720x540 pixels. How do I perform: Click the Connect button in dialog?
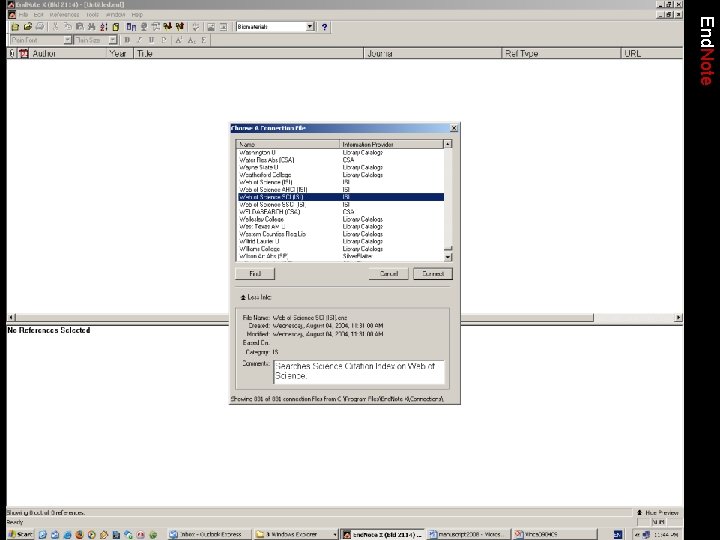tap(433, 273)
